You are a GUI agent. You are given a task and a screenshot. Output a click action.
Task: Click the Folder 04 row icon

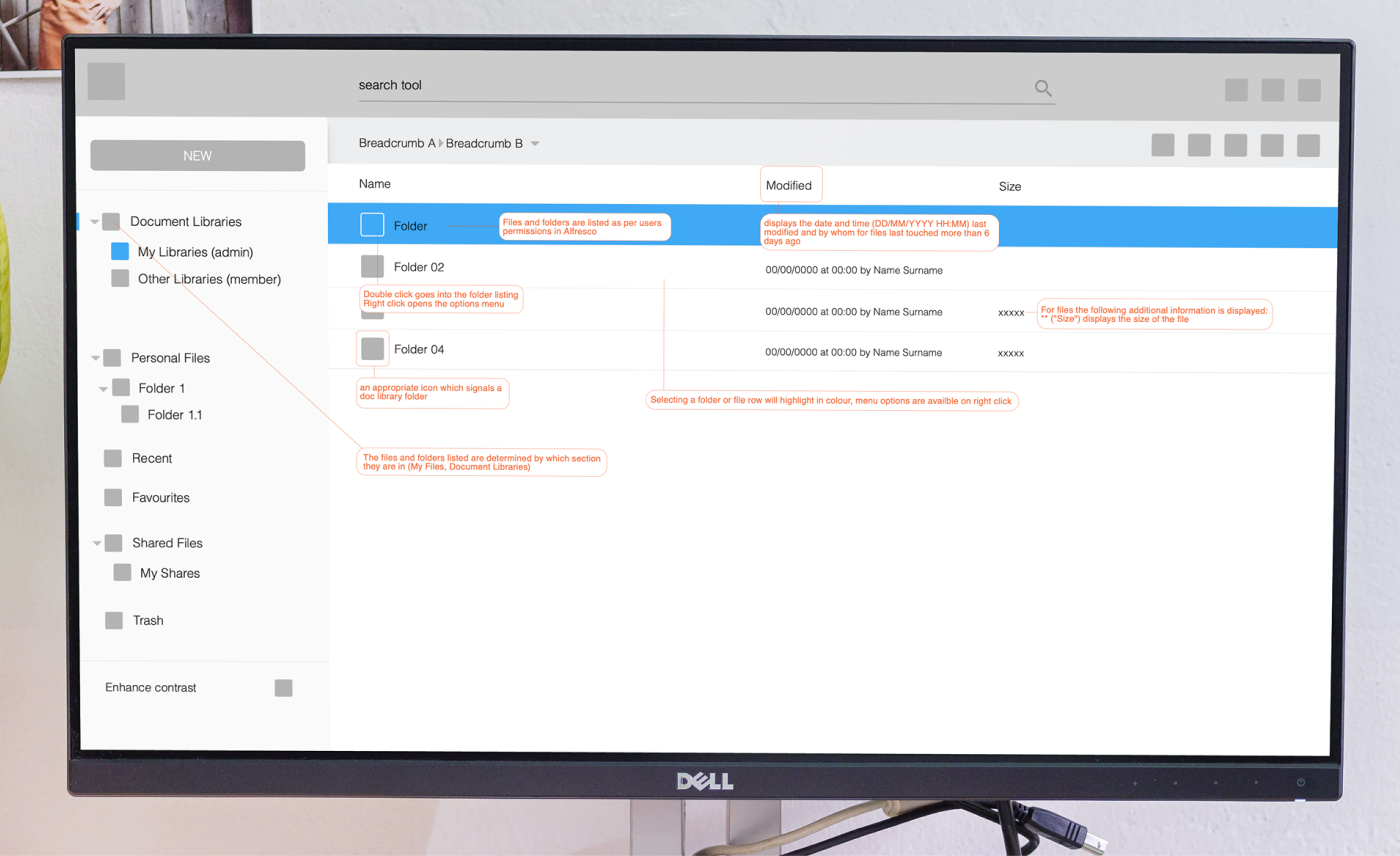[372, 349]
